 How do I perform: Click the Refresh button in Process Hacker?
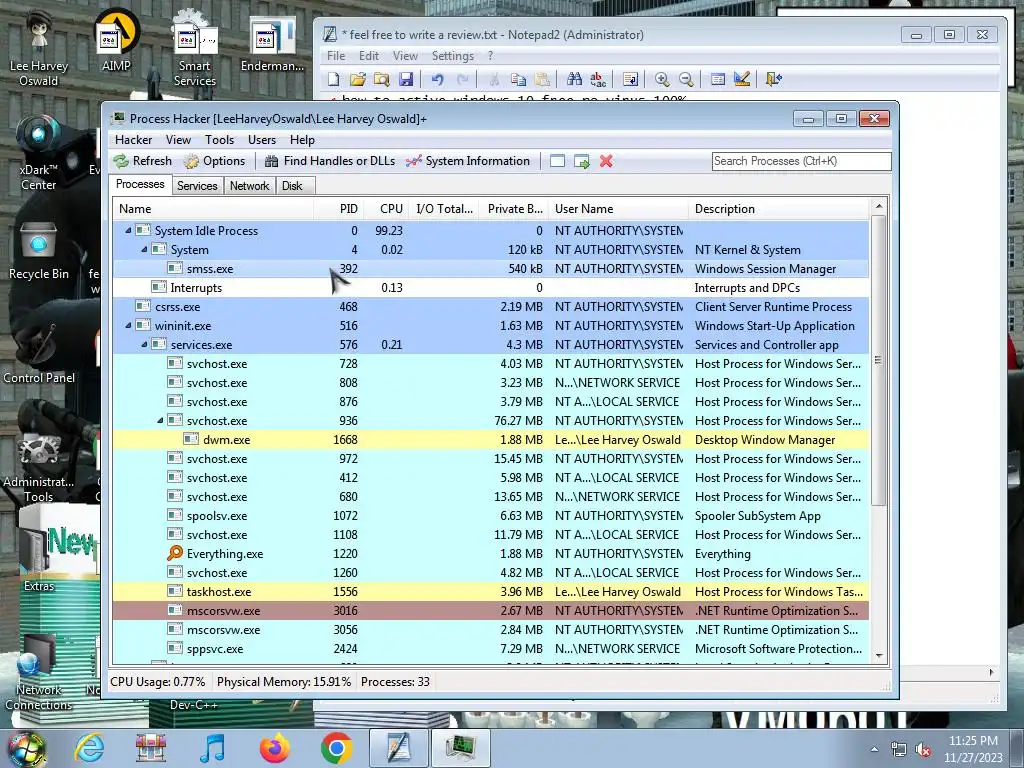[142, 161]
